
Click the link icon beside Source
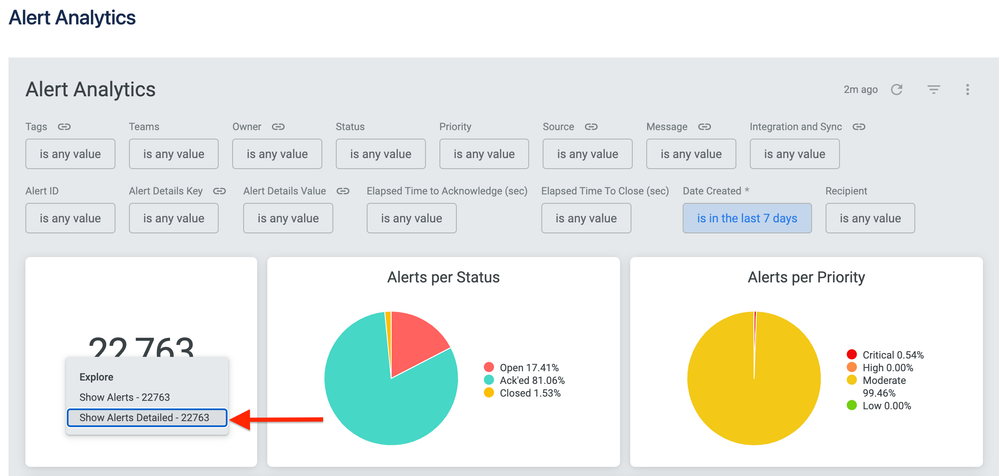(x=591, y=127)
